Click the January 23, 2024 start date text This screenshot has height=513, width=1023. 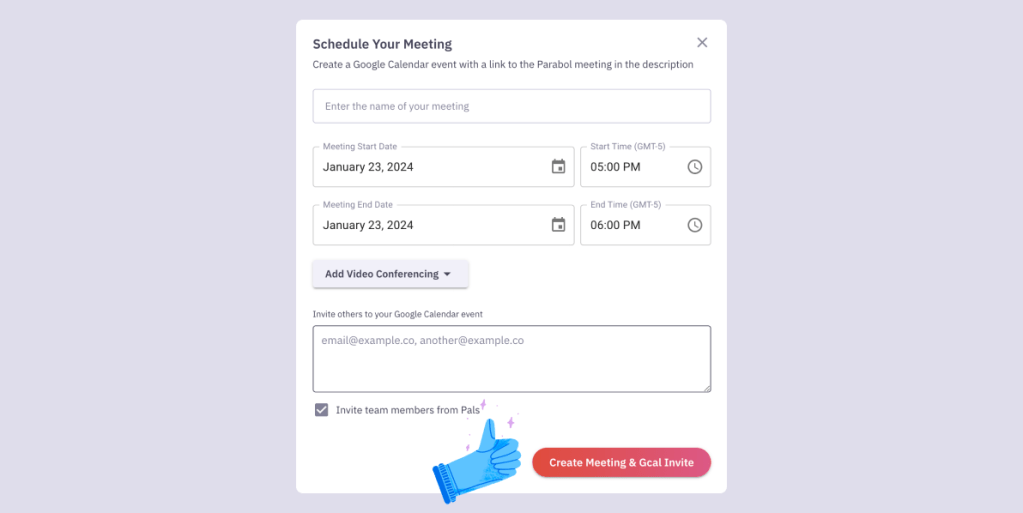point(368,167)
